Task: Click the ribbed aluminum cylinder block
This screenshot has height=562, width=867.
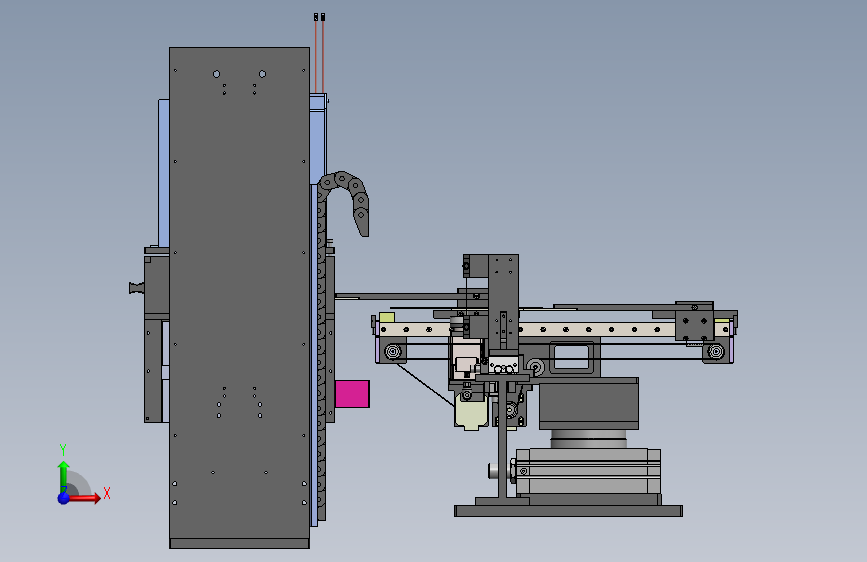Action: tap(588, 471)
